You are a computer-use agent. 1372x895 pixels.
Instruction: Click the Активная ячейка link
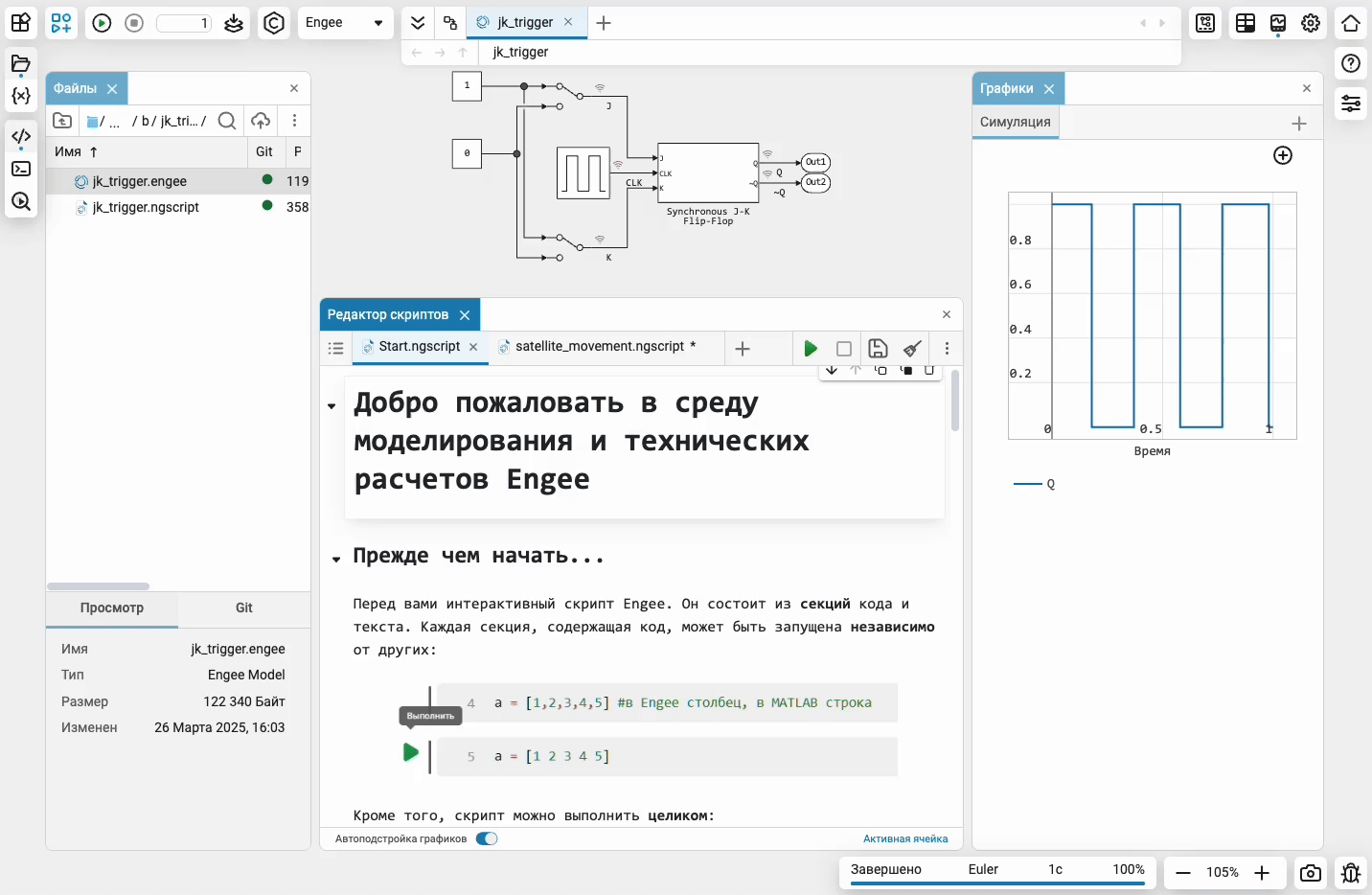coord(905,838)
